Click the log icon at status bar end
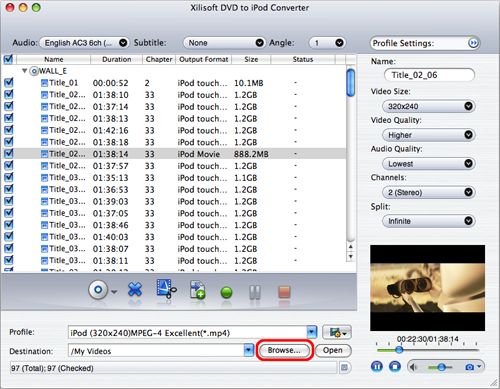Viewport: 500px width, 389px height. coord(344,368)
